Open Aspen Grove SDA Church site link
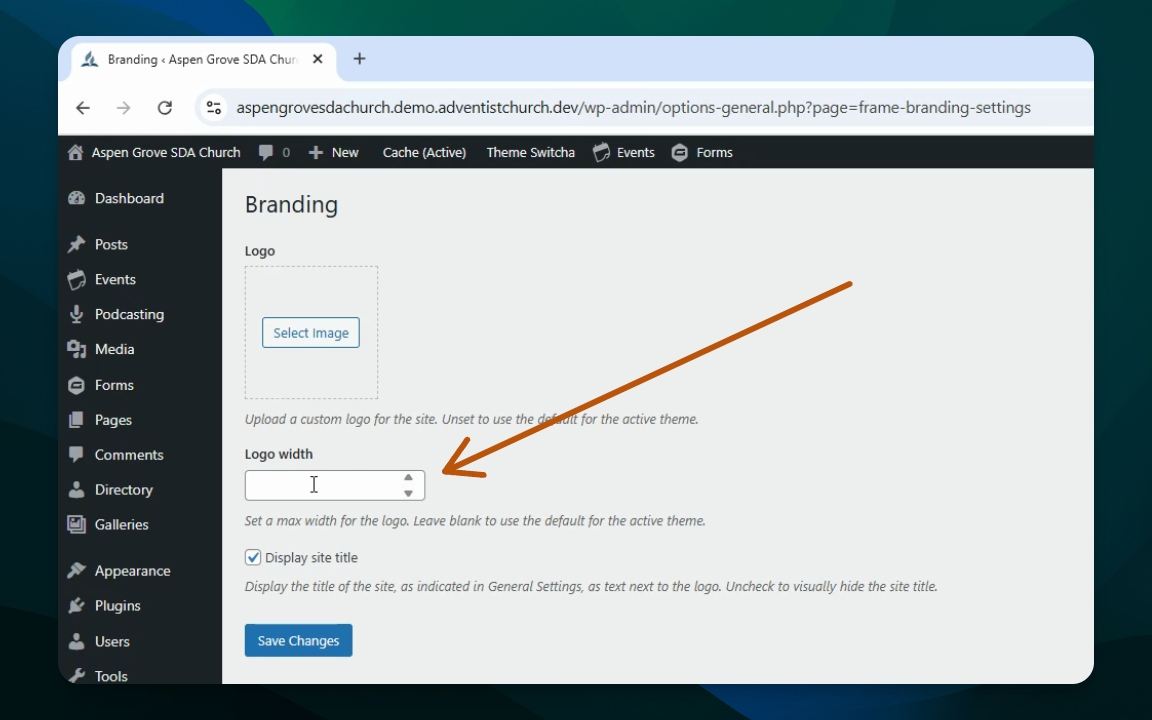This screenshot has height=720, width=1152. click(x=166, y=152)
